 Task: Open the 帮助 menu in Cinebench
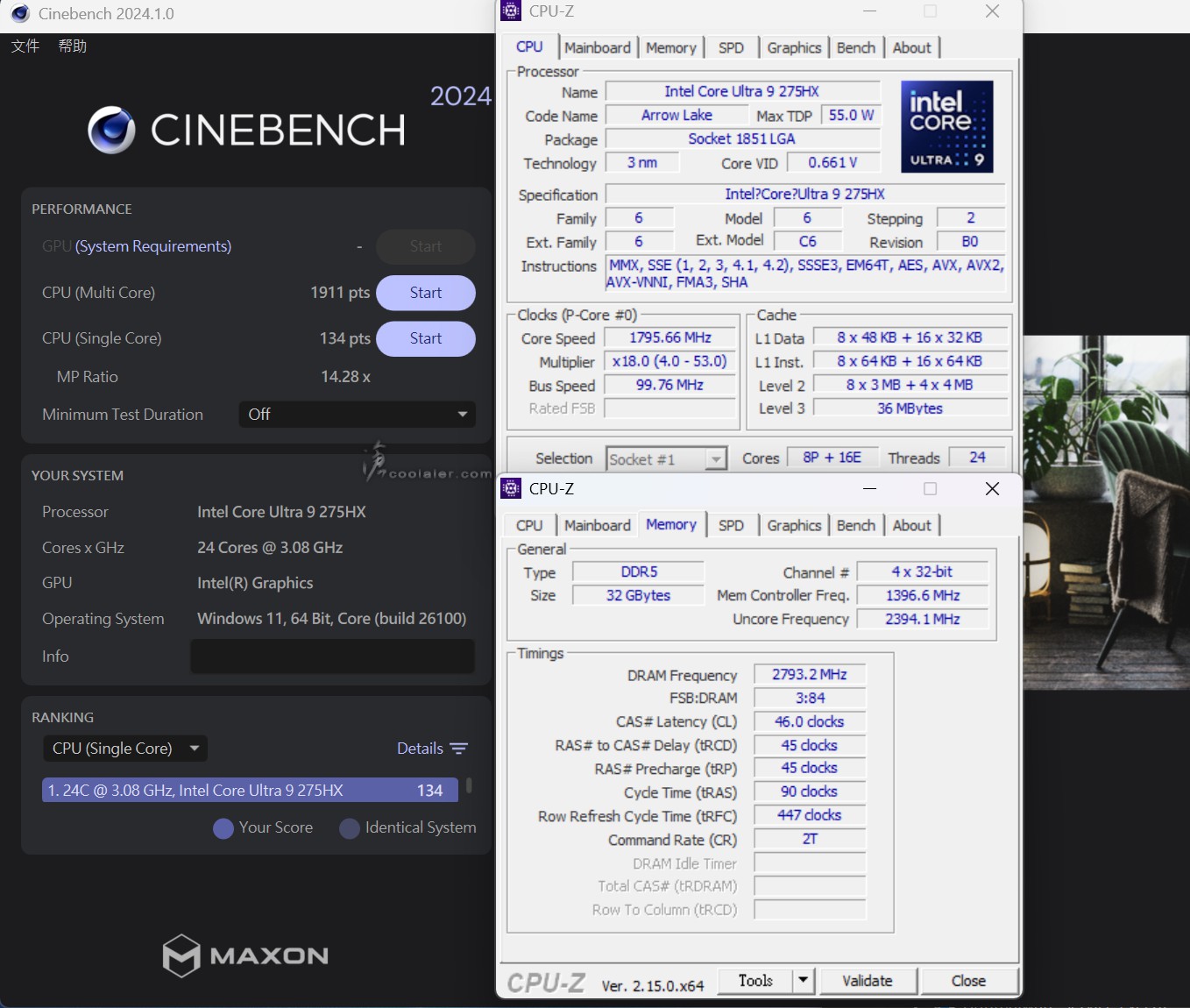click(73, 46)
